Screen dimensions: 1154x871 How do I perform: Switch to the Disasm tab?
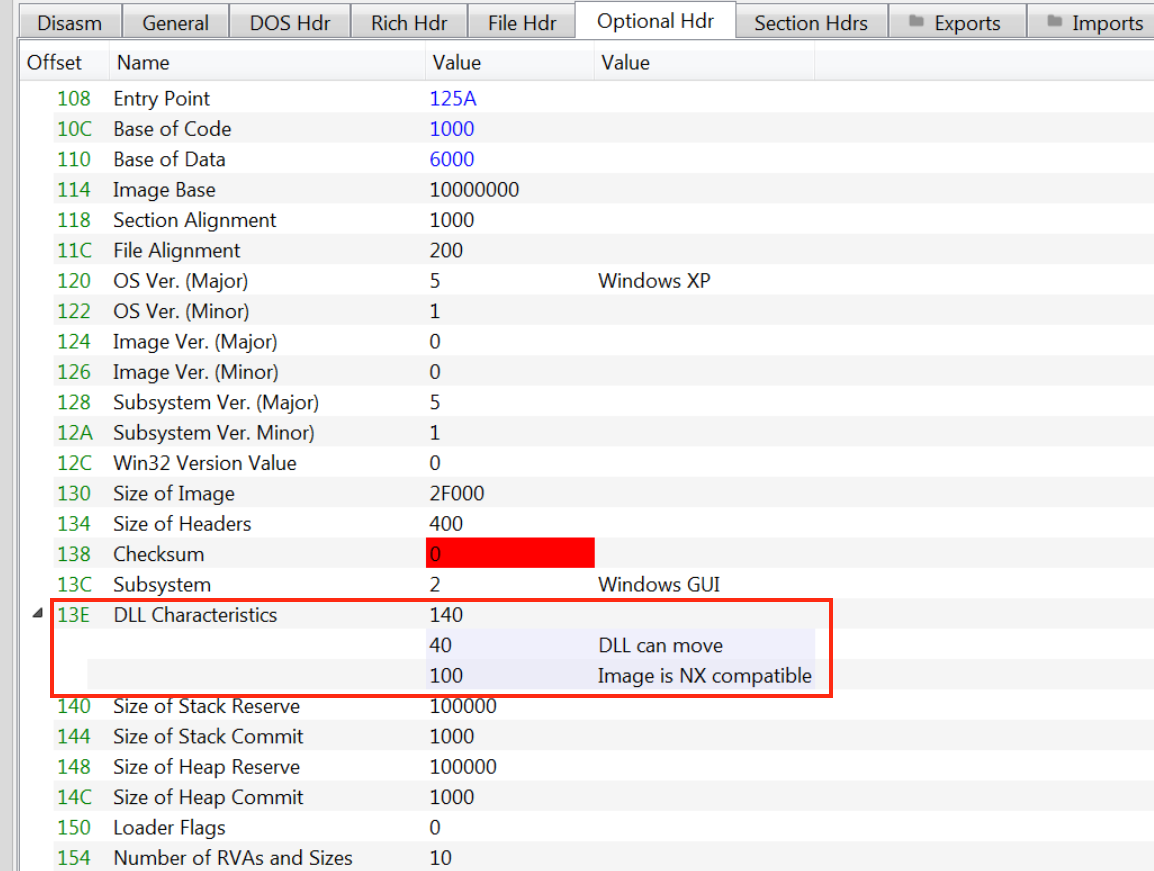(x=69, y=23)
